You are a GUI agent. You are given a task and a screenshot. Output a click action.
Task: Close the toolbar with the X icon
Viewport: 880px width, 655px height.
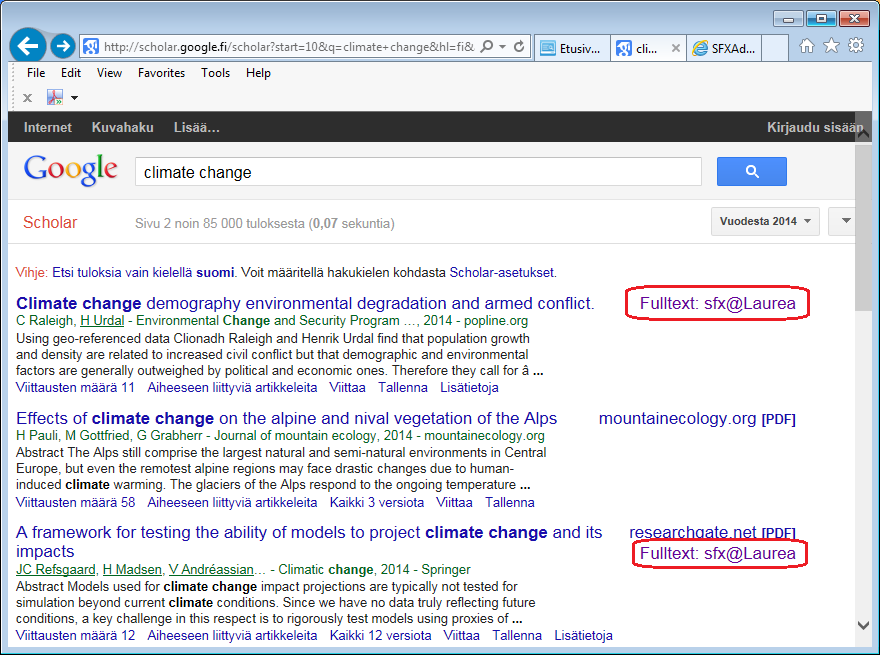27,98
